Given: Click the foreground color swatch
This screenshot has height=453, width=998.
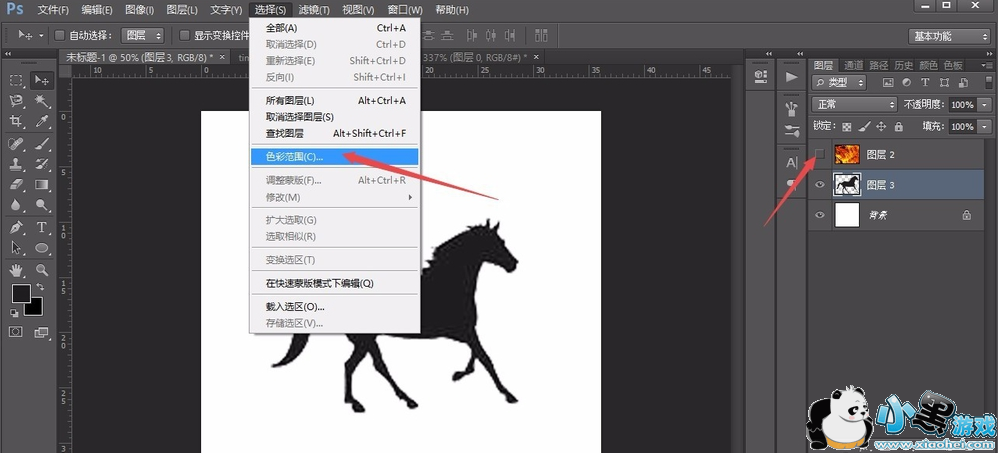Looking at the screenshot, I should pos(20,293).
